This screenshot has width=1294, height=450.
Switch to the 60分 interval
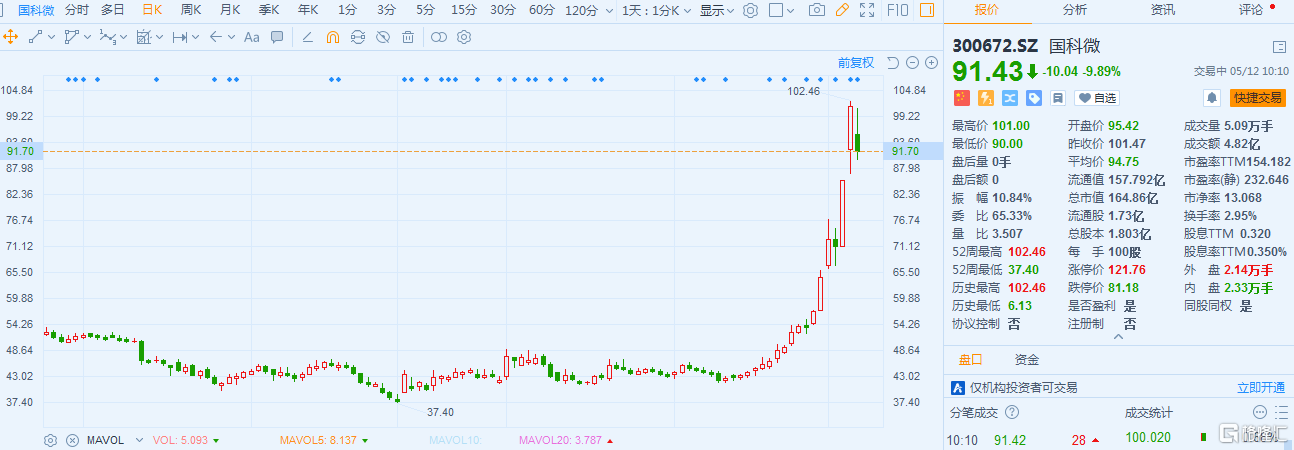click(x=542, y=10)
